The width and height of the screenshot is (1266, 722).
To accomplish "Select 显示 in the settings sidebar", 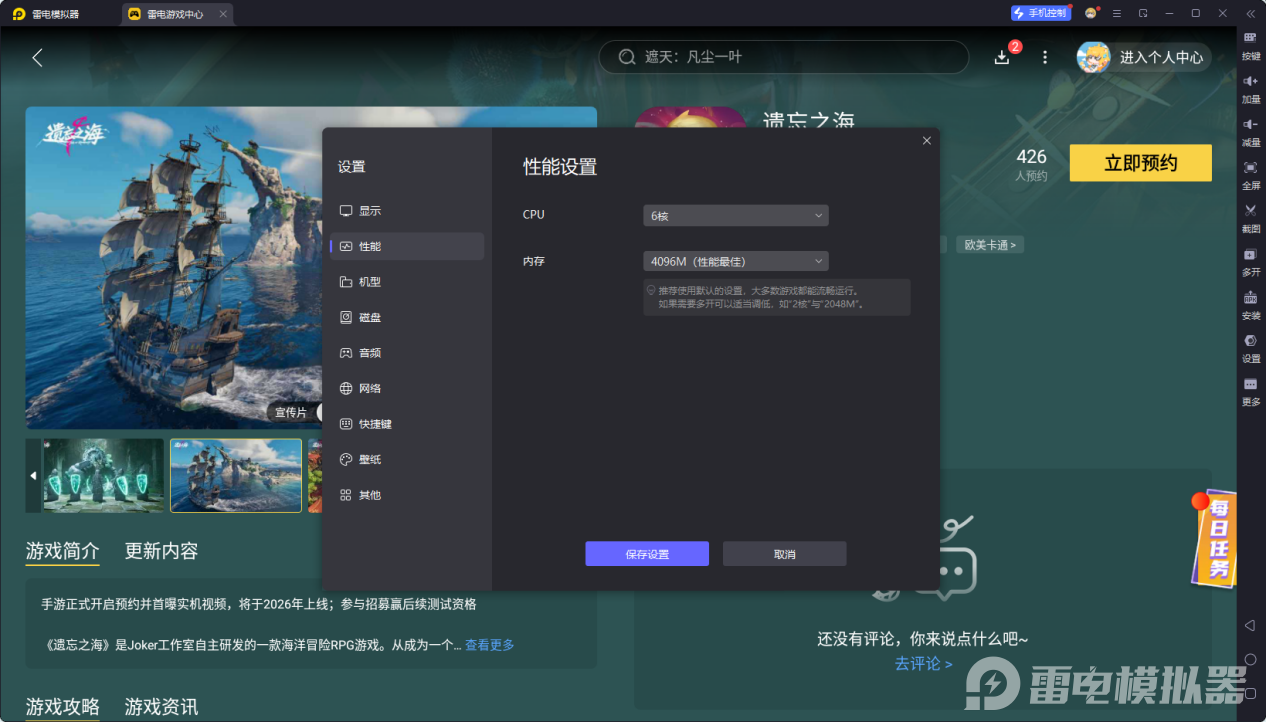I will click(x=370, y=211).
